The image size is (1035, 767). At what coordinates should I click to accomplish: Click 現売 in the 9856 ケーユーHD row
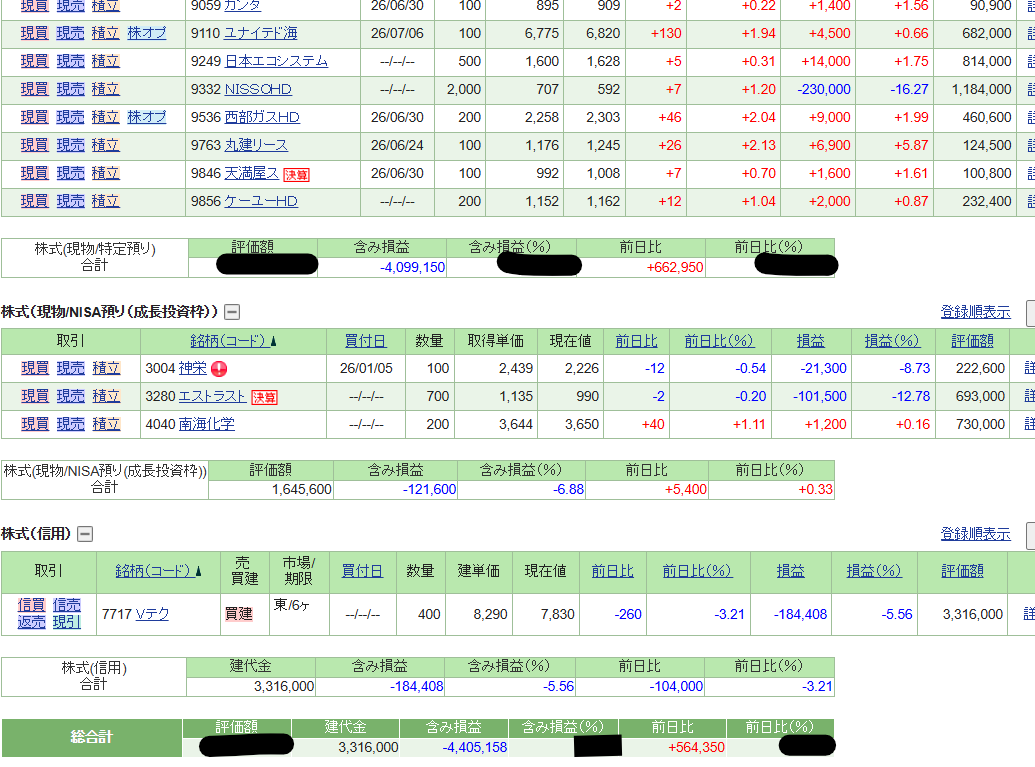pyautogui.click(x=70, y=201)
